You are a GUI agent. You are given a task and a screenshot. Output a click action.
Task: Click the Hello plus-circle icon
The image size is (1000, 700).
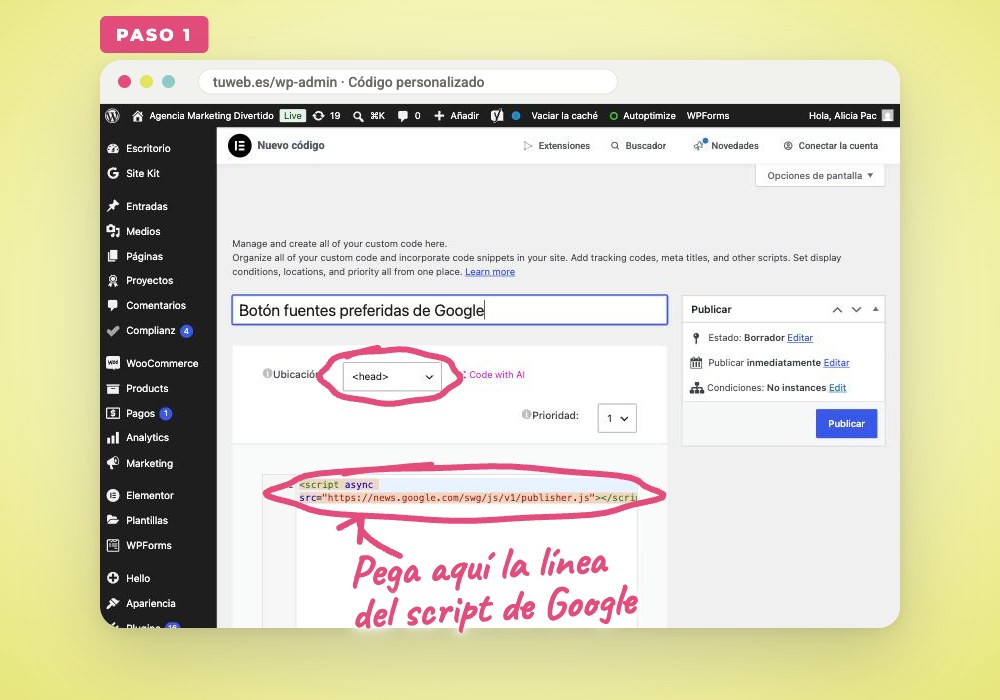coord(113,578)
